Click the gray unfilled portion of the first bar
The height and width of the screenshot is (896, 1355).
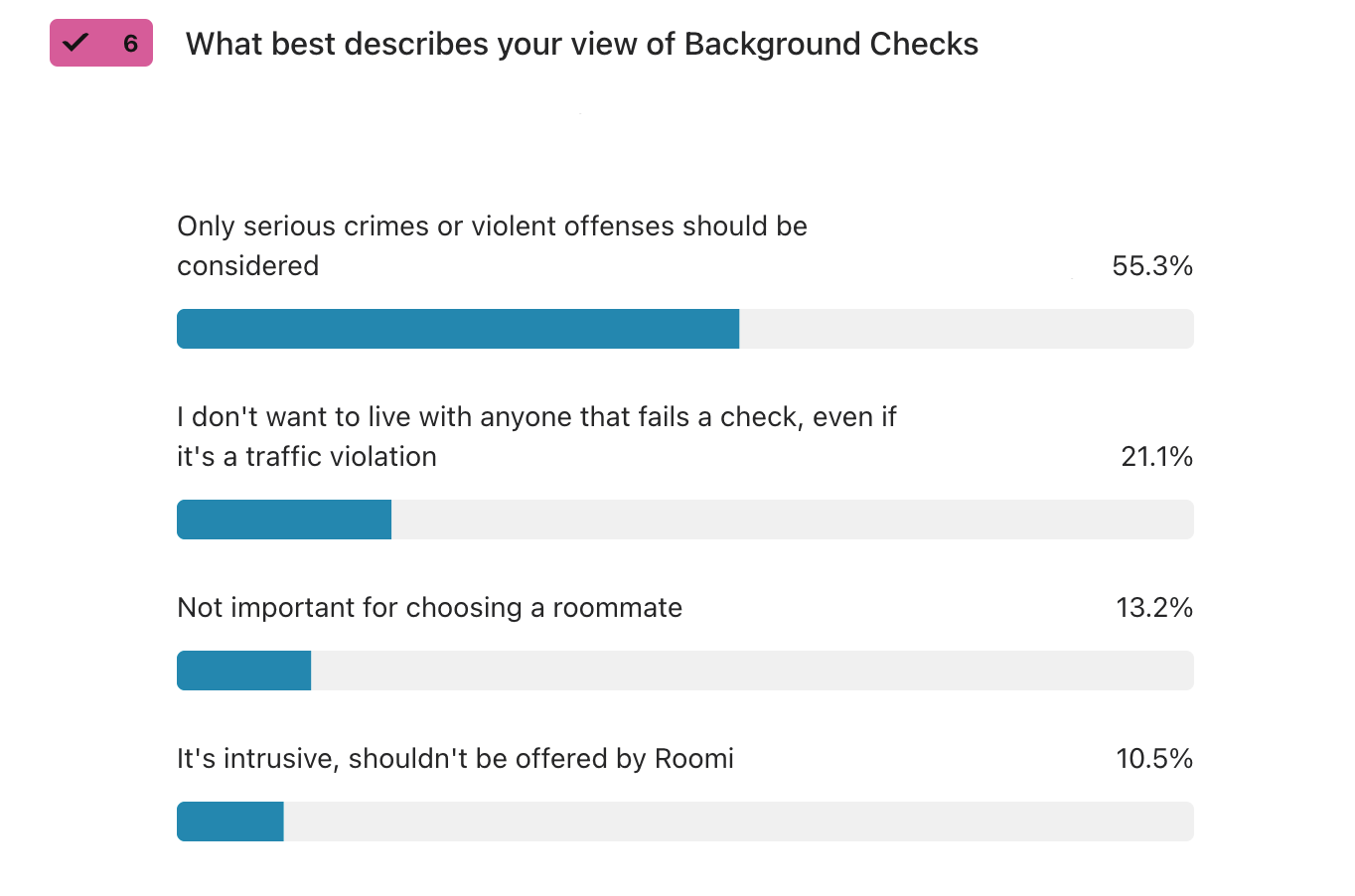pyautogui.click(x=967, y=329)
